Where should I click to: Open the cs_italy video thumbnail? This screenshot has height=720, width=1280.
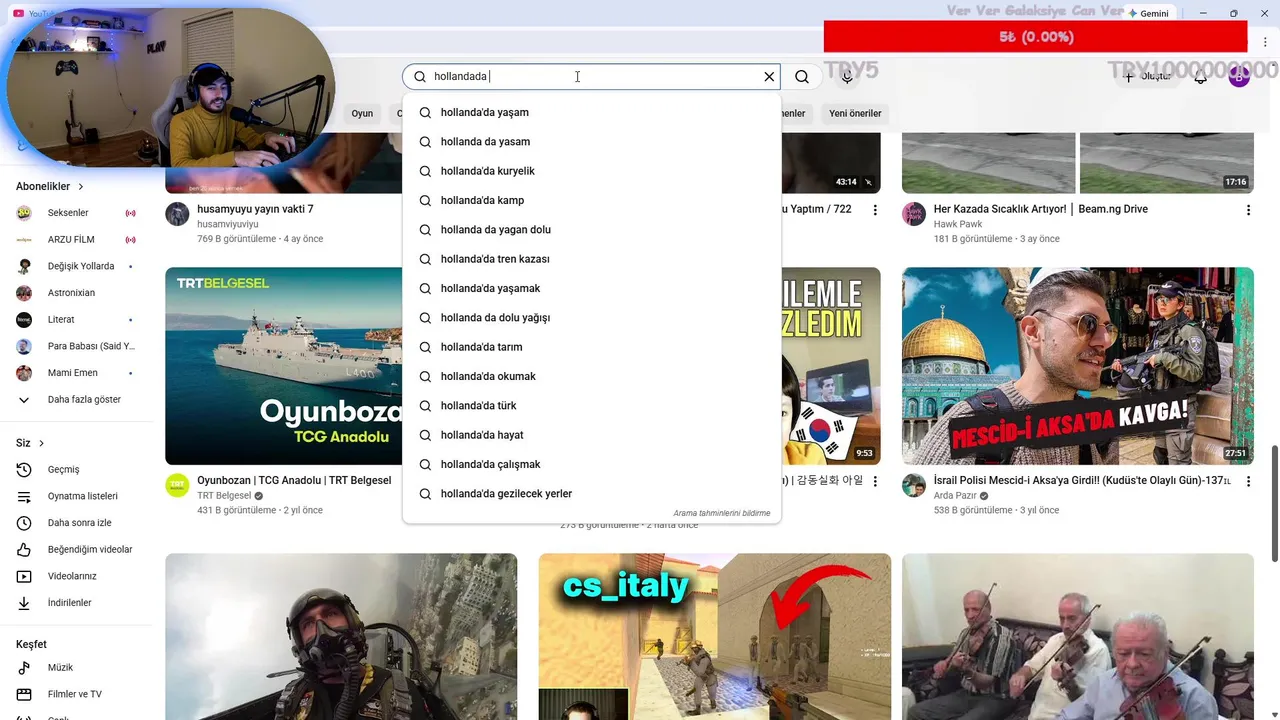tap(714, 637)
